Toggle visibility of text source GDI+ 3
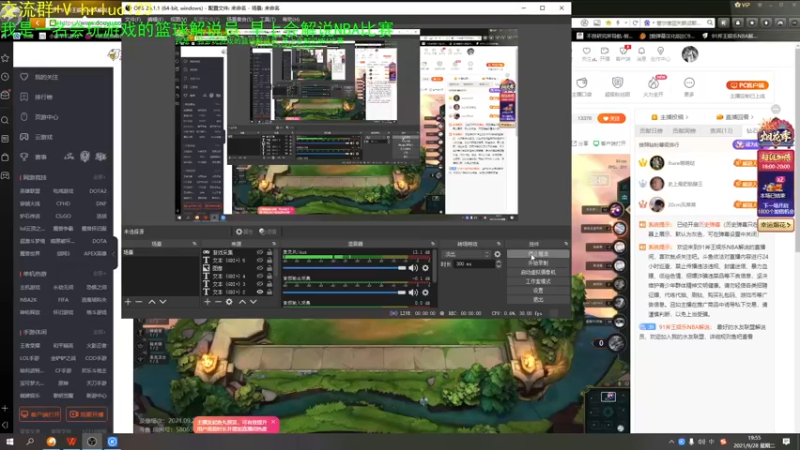This screenshot has height=450, width=800. (x=260, y=284)
